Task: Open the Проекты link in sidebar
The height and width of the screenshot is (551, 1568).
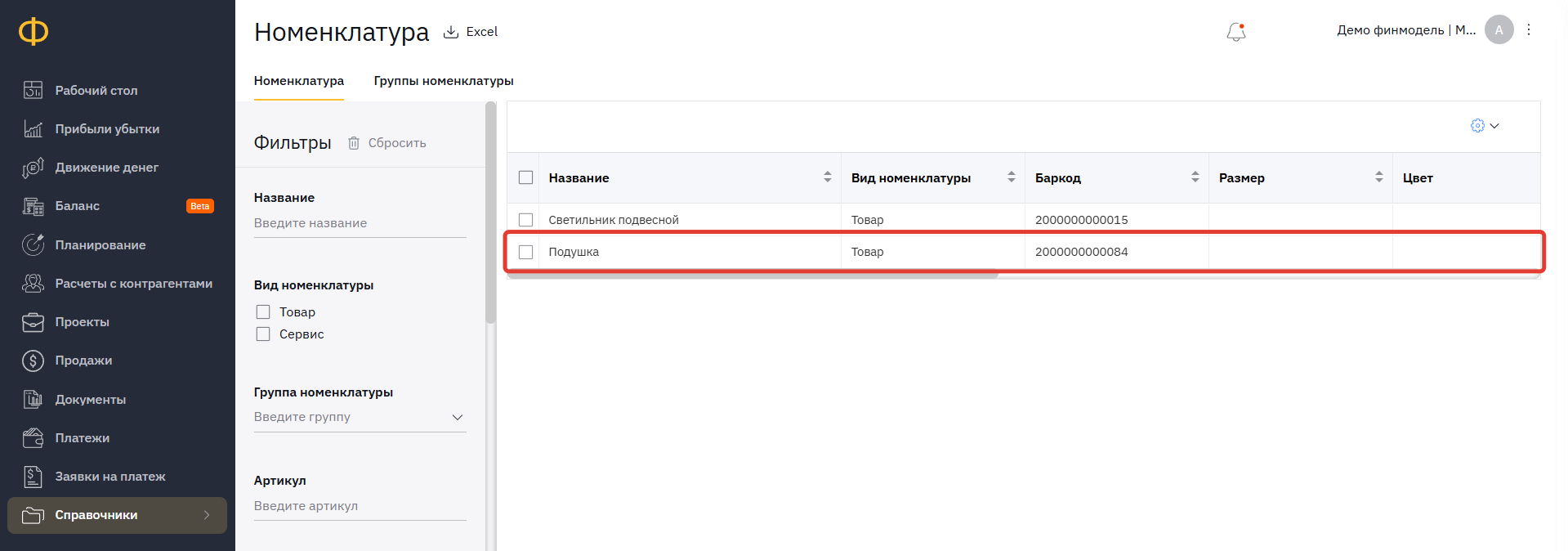Action: click(x=83, y=322)
